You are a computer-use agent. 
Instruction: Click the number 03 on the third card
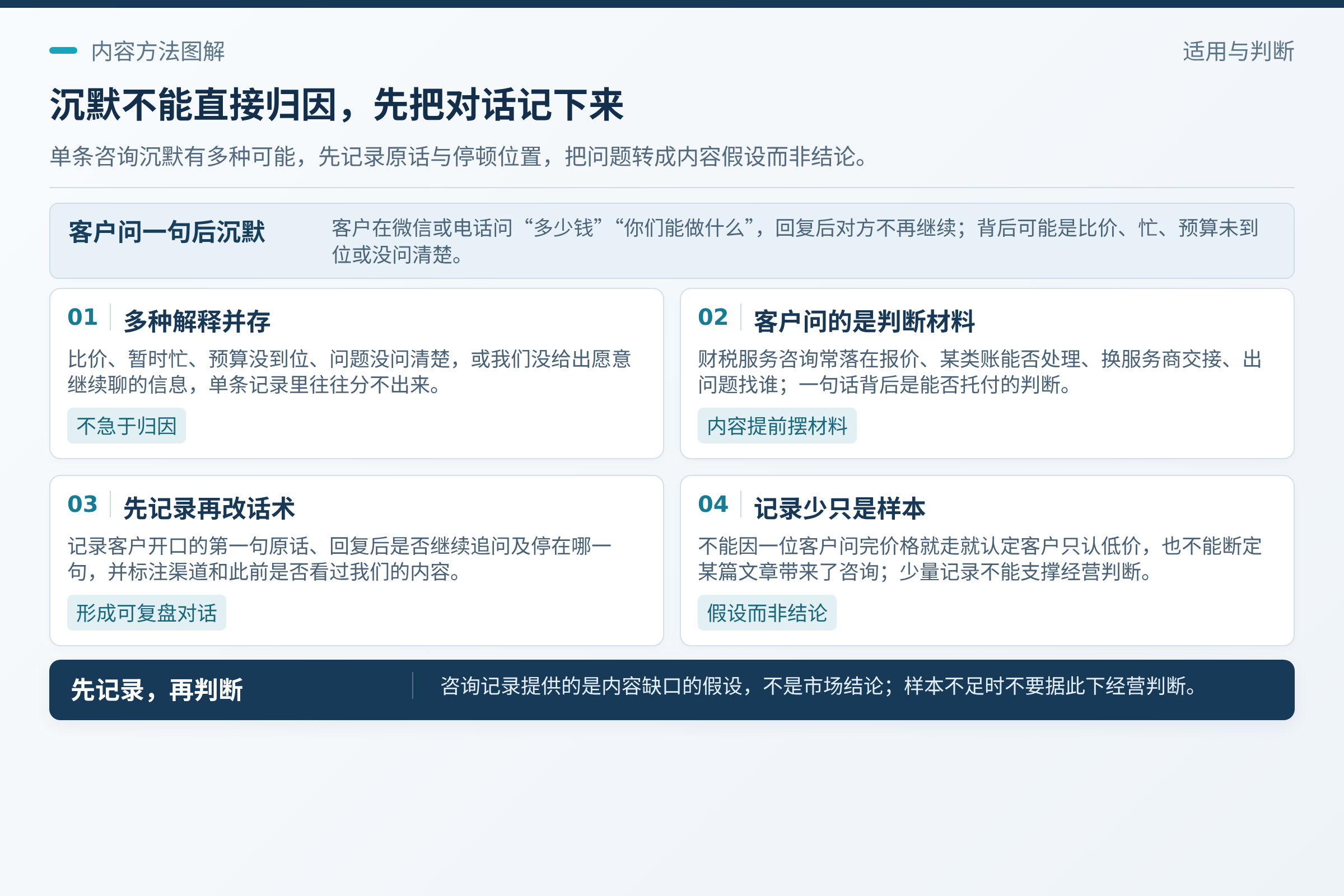coord(82,504)
